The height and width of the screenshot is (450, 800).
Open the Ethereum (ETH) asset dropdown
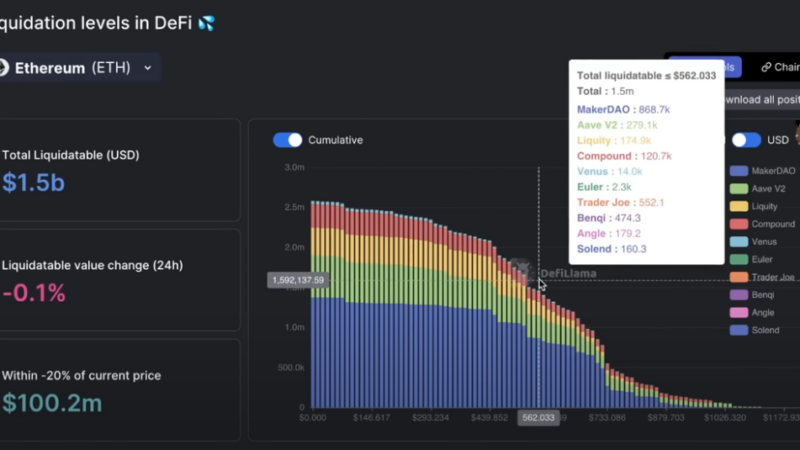(x=79, y=68)
